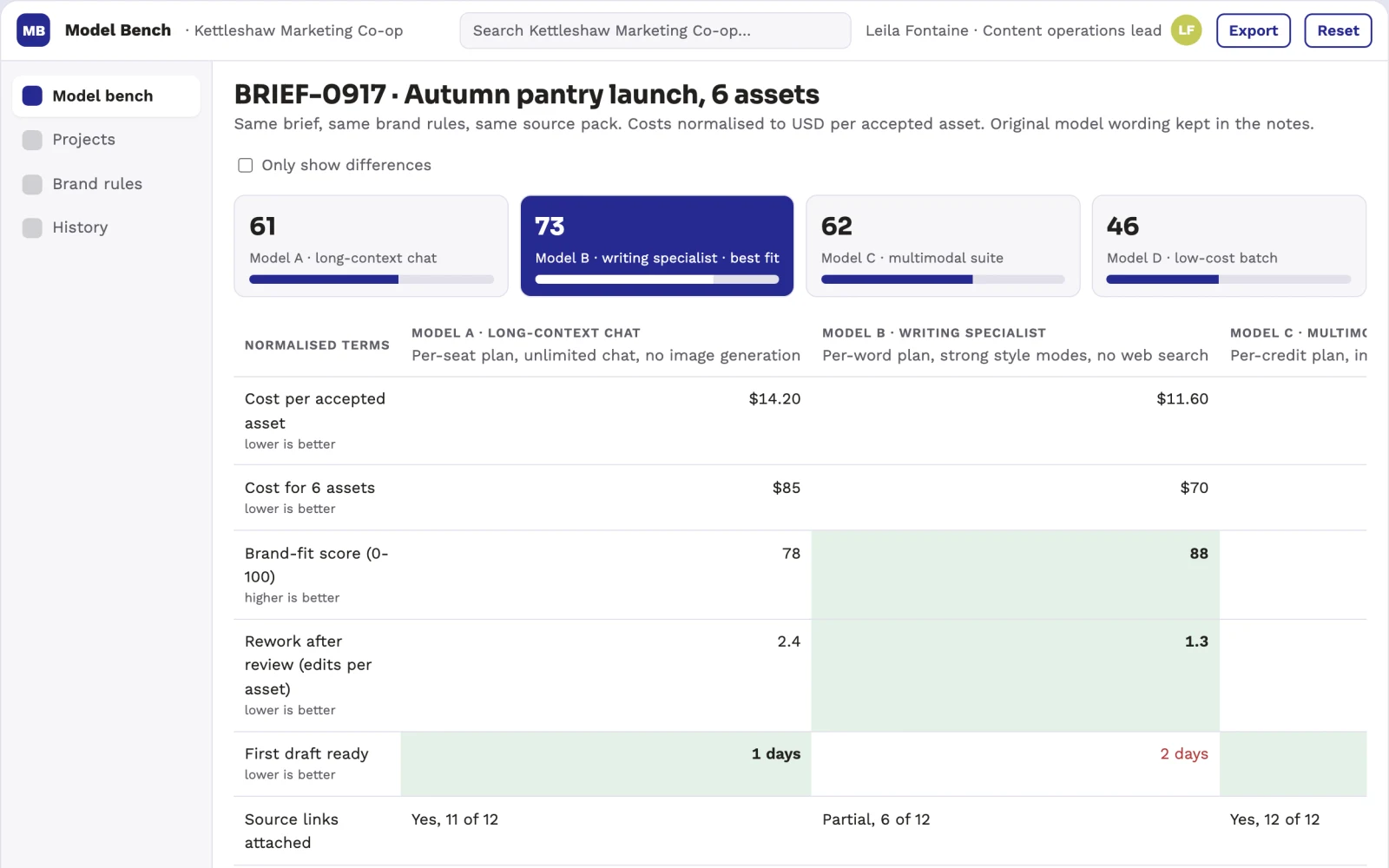The image size is (1389, 868).
Task: Select Model B writing specialist card
Action: (657, 246)
